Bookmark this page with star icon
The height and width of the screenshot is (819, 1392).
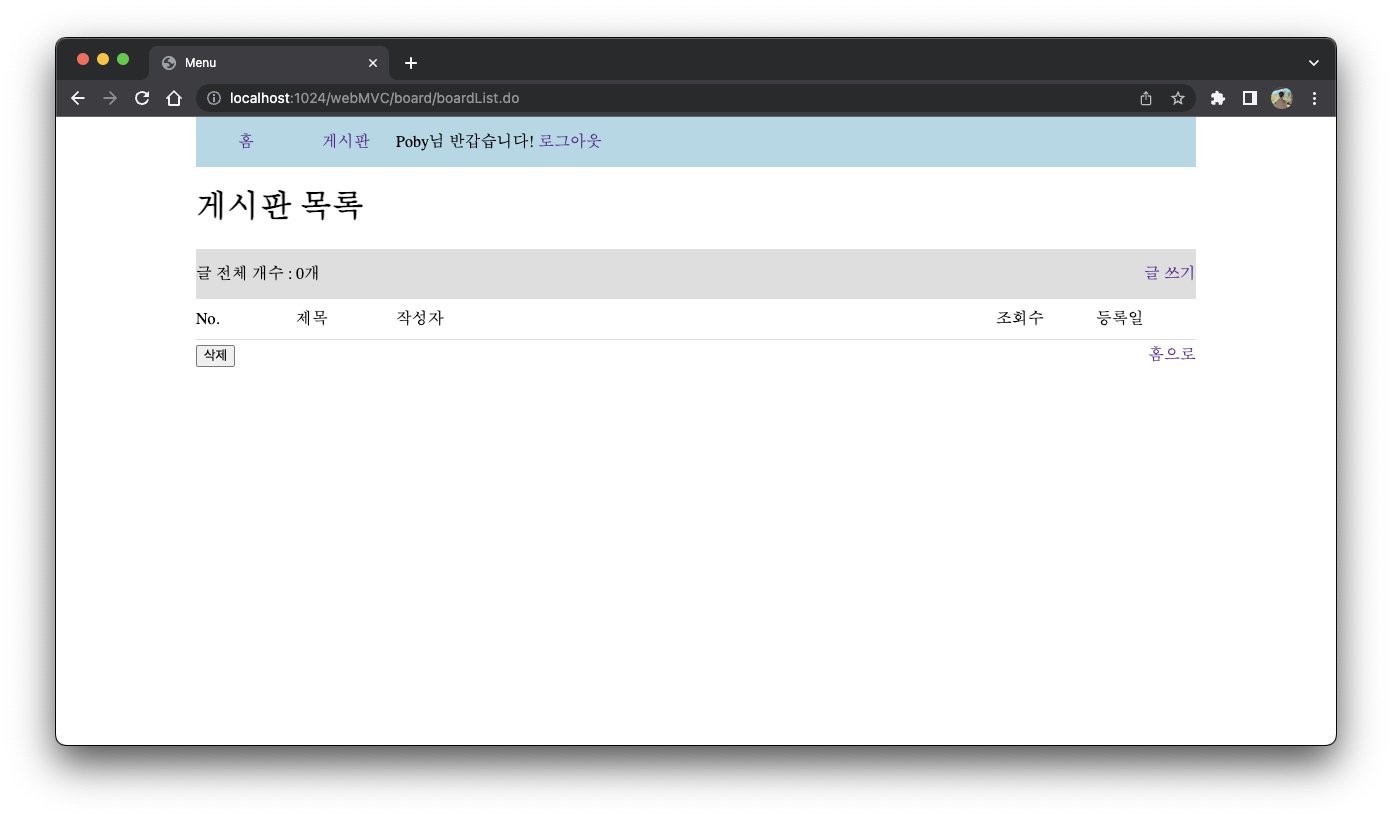[1178, 98]
